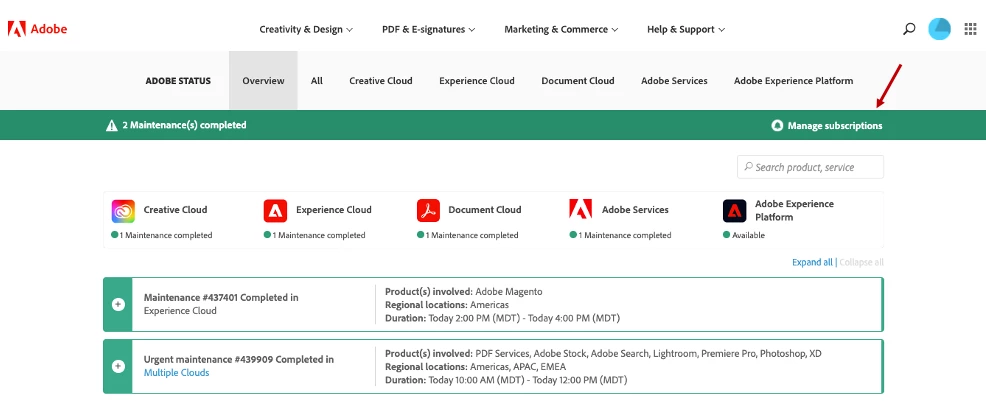Image resolution: width=986 pixels, height=405 pixels.
Task: Click green status dot under Creative Cloud
Action: (x=114, y=235)
